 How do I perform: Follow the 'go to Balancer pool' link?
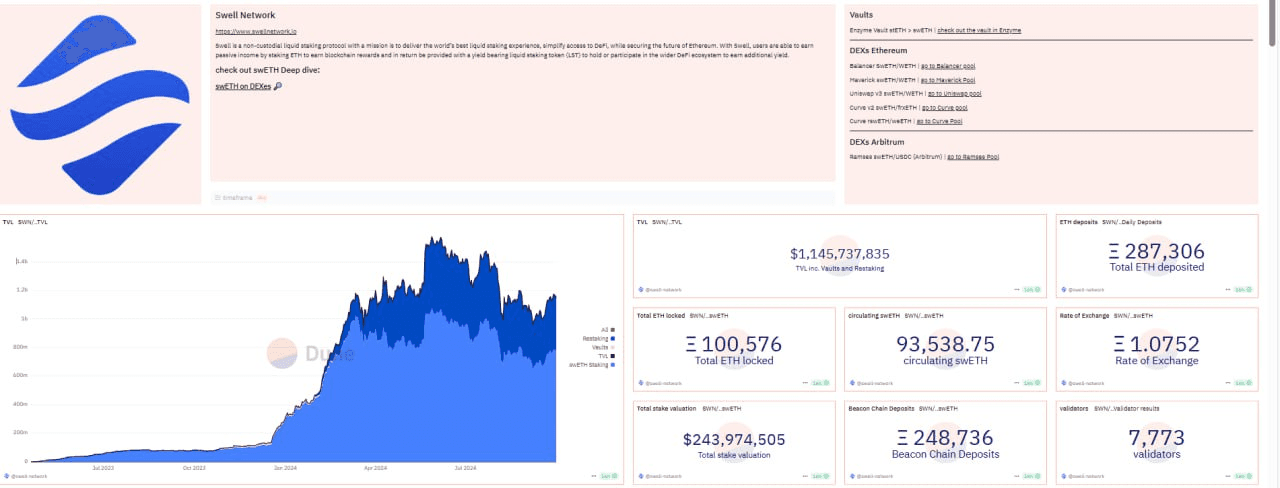pos(948,66)
